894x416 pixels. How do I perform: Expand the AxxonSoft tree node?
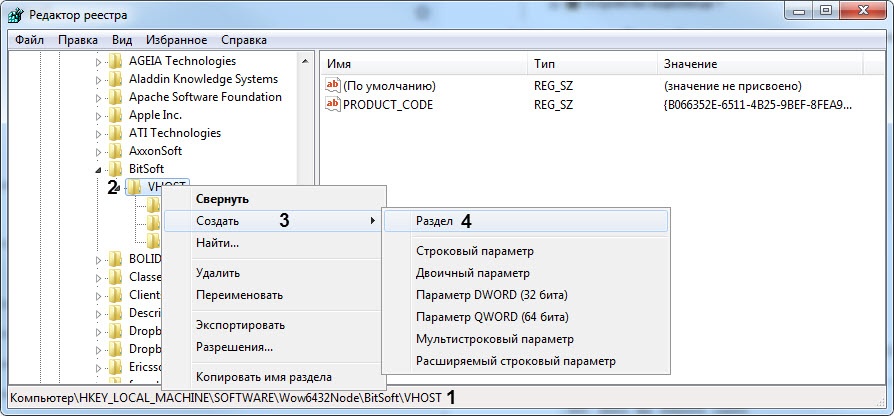click(99, 151)
